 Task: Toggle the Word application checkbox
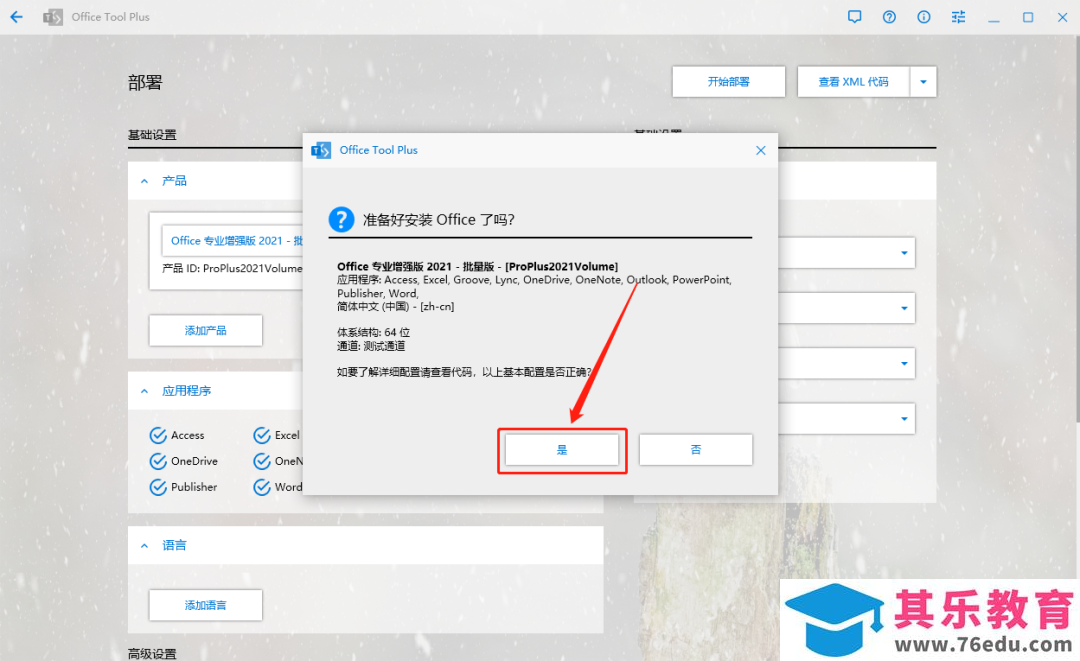[262, 487]
